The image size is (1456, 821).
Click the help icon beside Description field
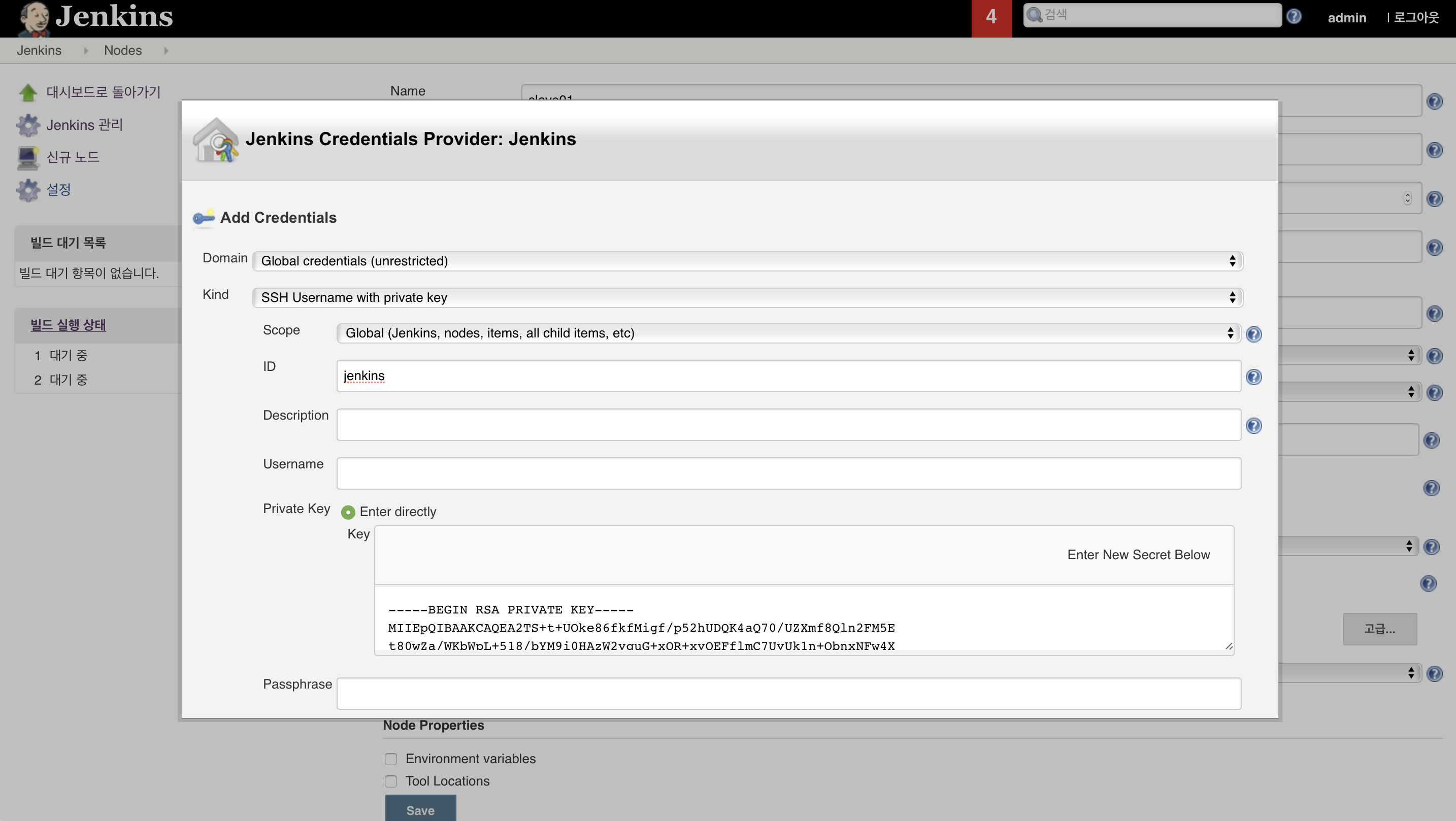click(x=1253, y=426)
